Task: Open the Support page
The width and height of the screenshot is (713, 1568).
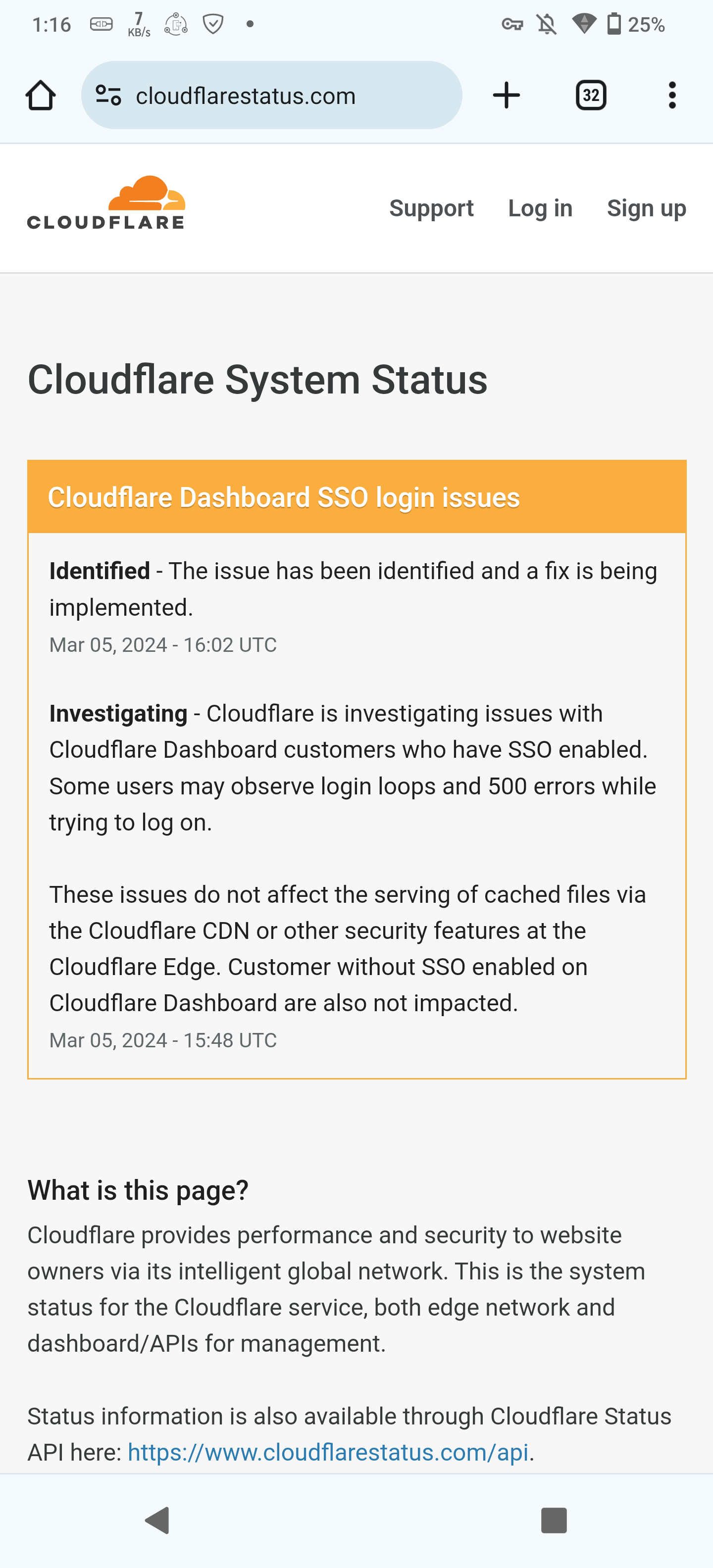Action: coord(431,208)
